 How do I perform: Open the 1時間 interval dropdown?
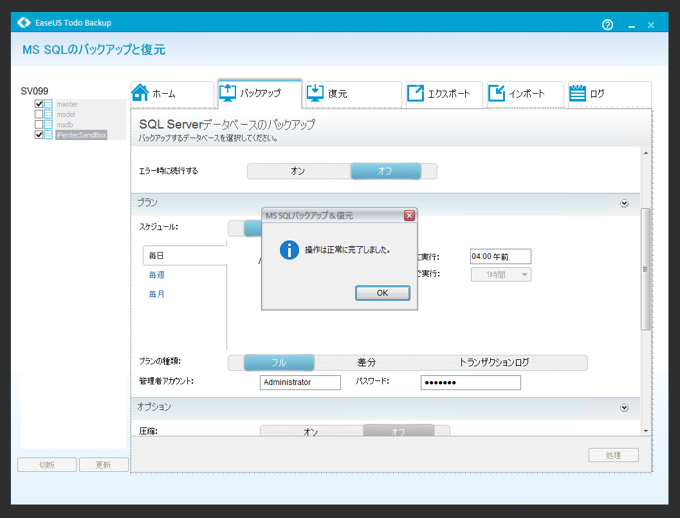[501, 275]
